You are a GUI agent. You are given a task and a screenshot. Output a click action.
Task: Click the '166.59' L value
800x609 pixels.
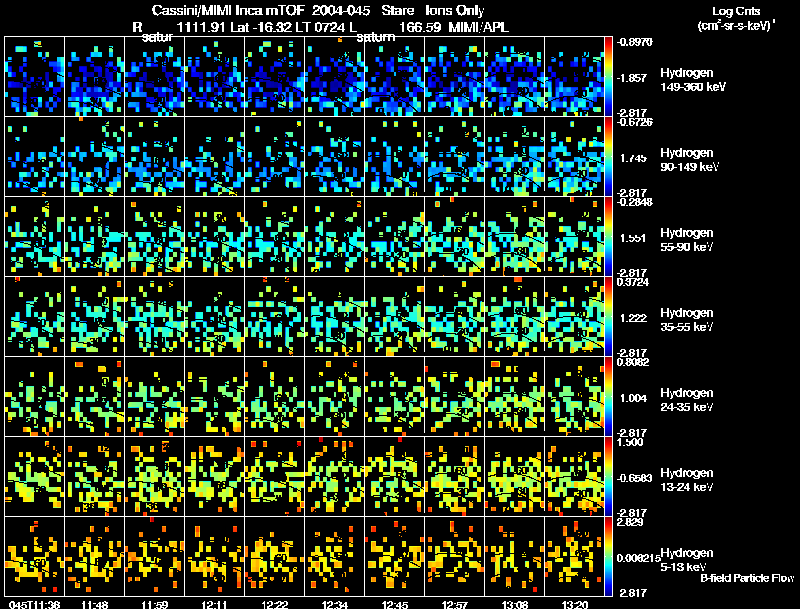pos(420,27)
